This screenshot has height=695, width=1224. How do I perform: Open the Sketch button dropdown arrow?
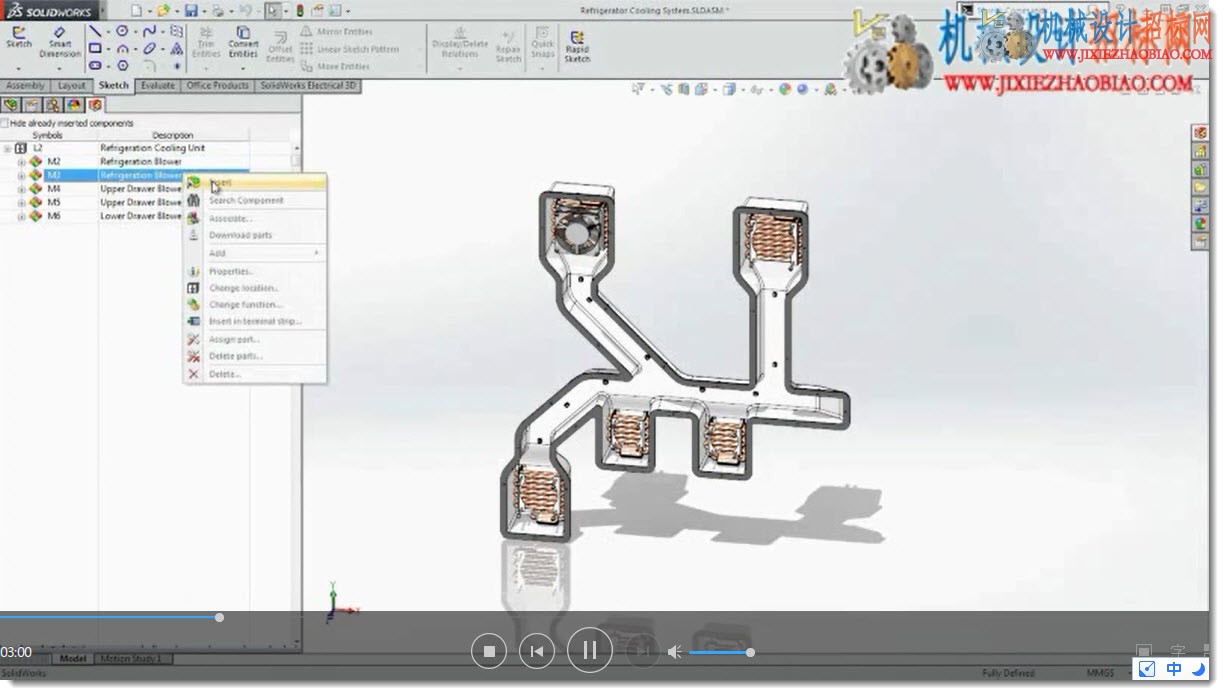point(19,67)
